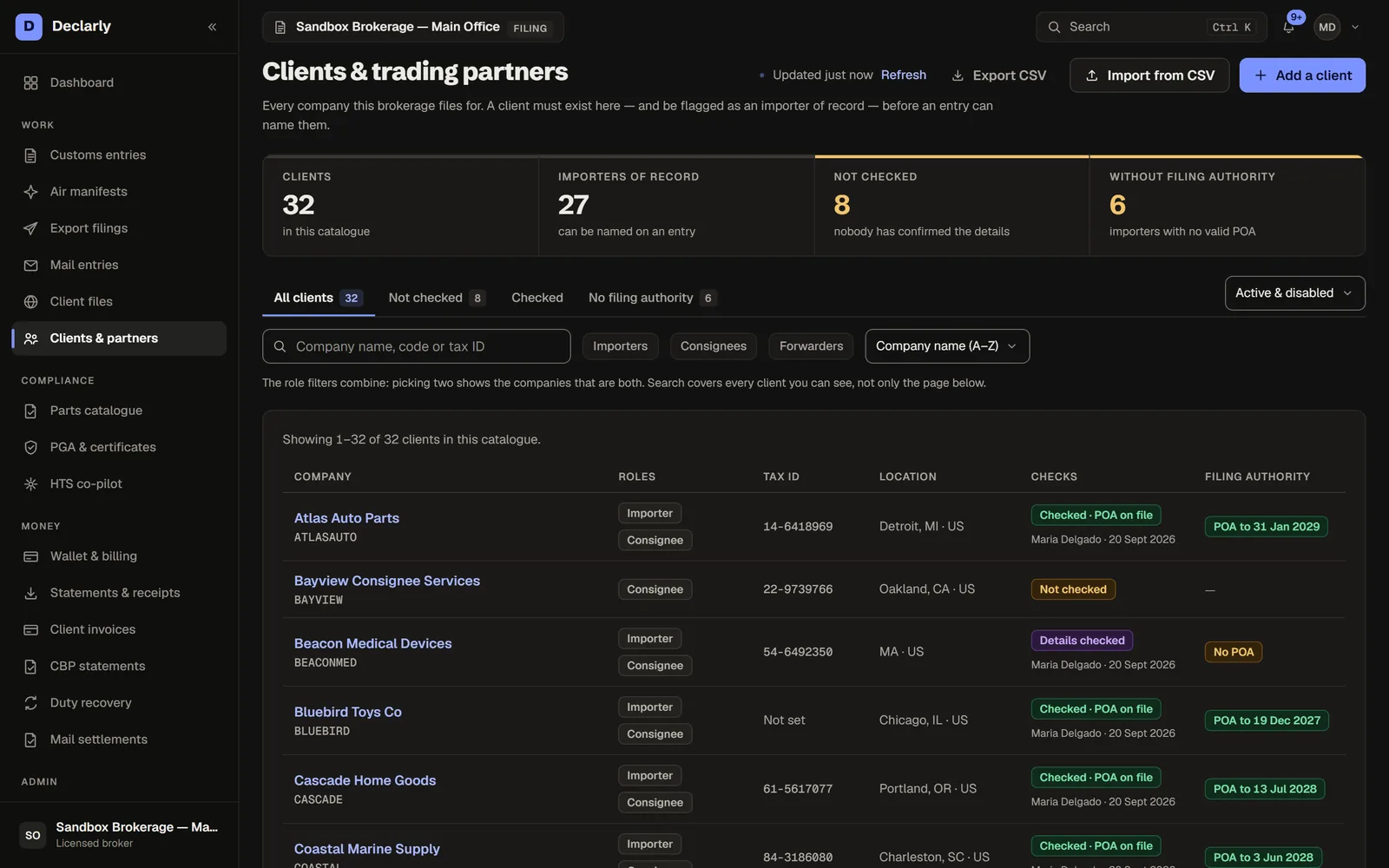Click the Company column header
Image resolution: width=1389 pixels, height=868 pixels.
(x=323, y=477)
